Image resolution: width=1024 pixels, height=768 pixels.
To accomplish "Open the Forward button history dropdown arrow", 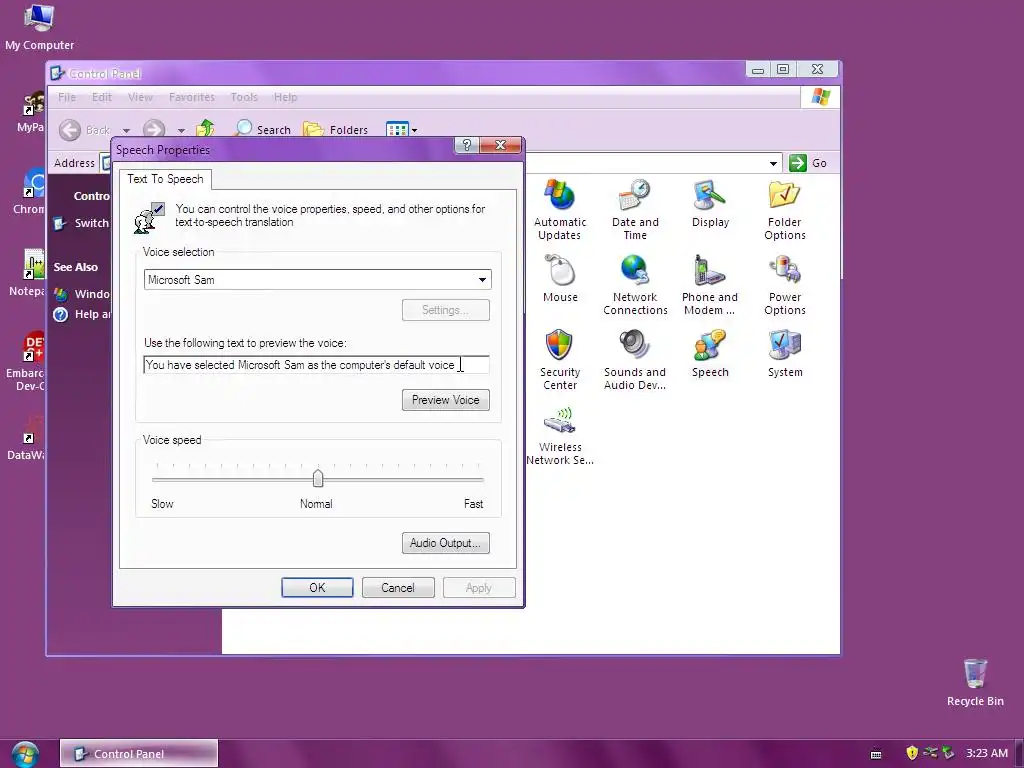I will [x=181, y=130].
